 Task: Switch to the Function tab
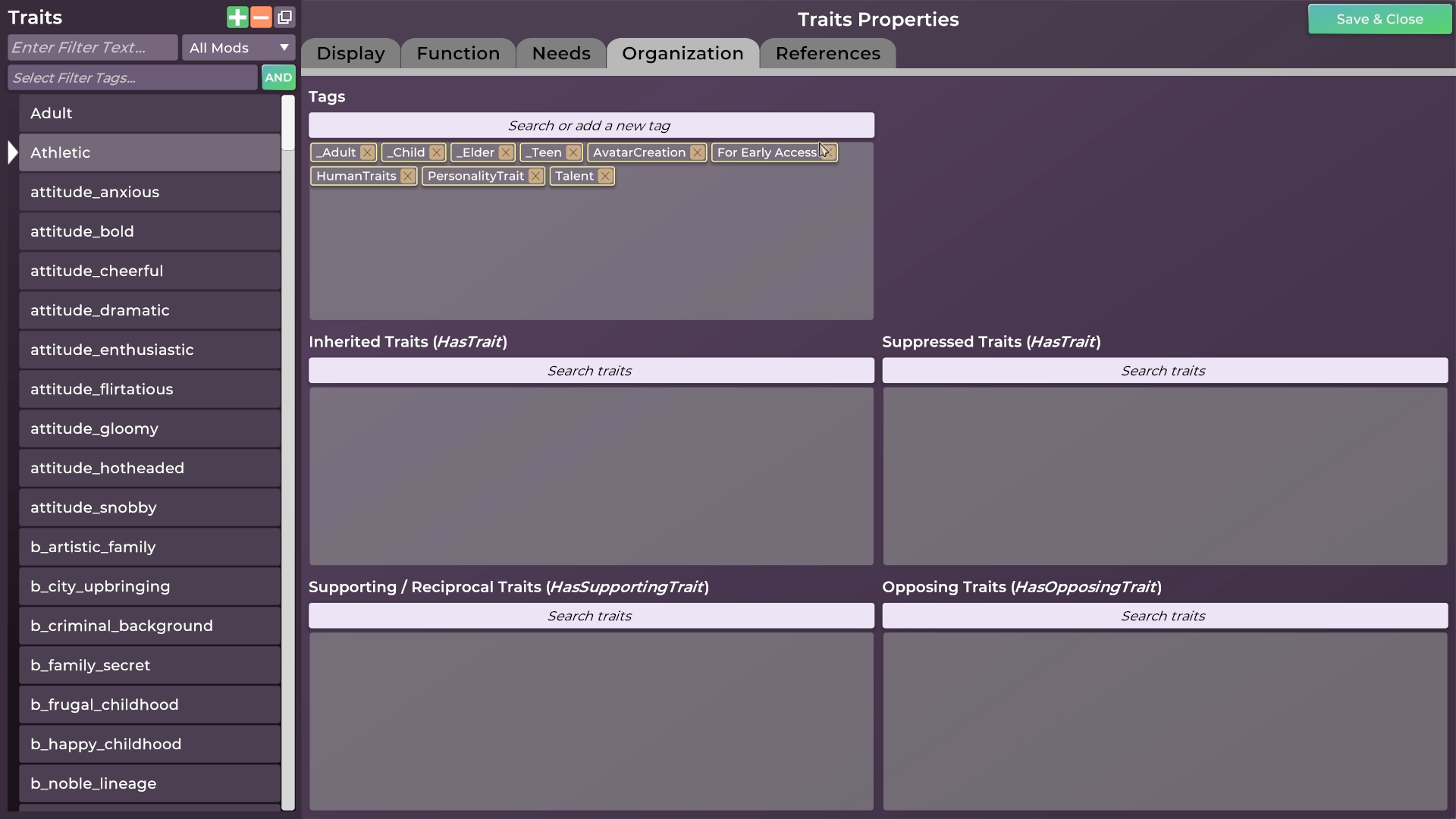[458, 53]
